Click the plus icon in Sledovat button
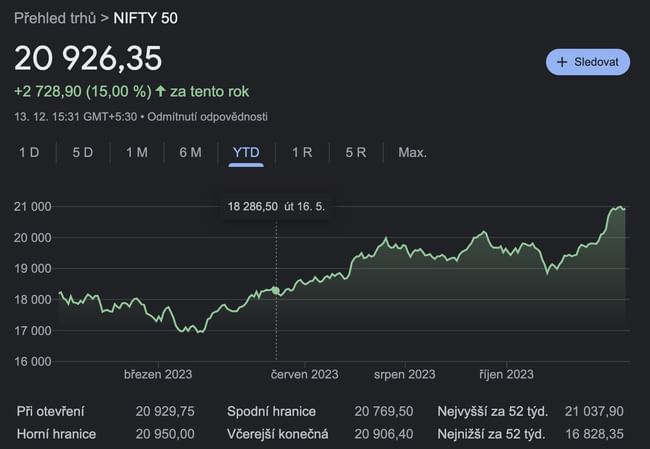 click(562, 62)
